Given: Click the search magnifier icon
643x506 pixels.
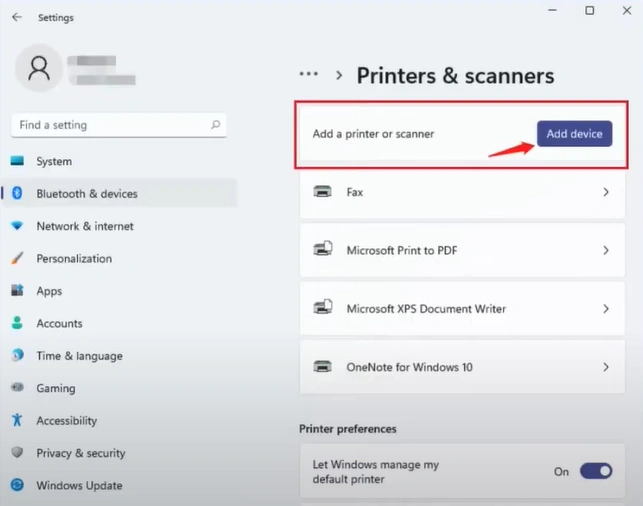Looking at the screenshot, I should (215, 125).
